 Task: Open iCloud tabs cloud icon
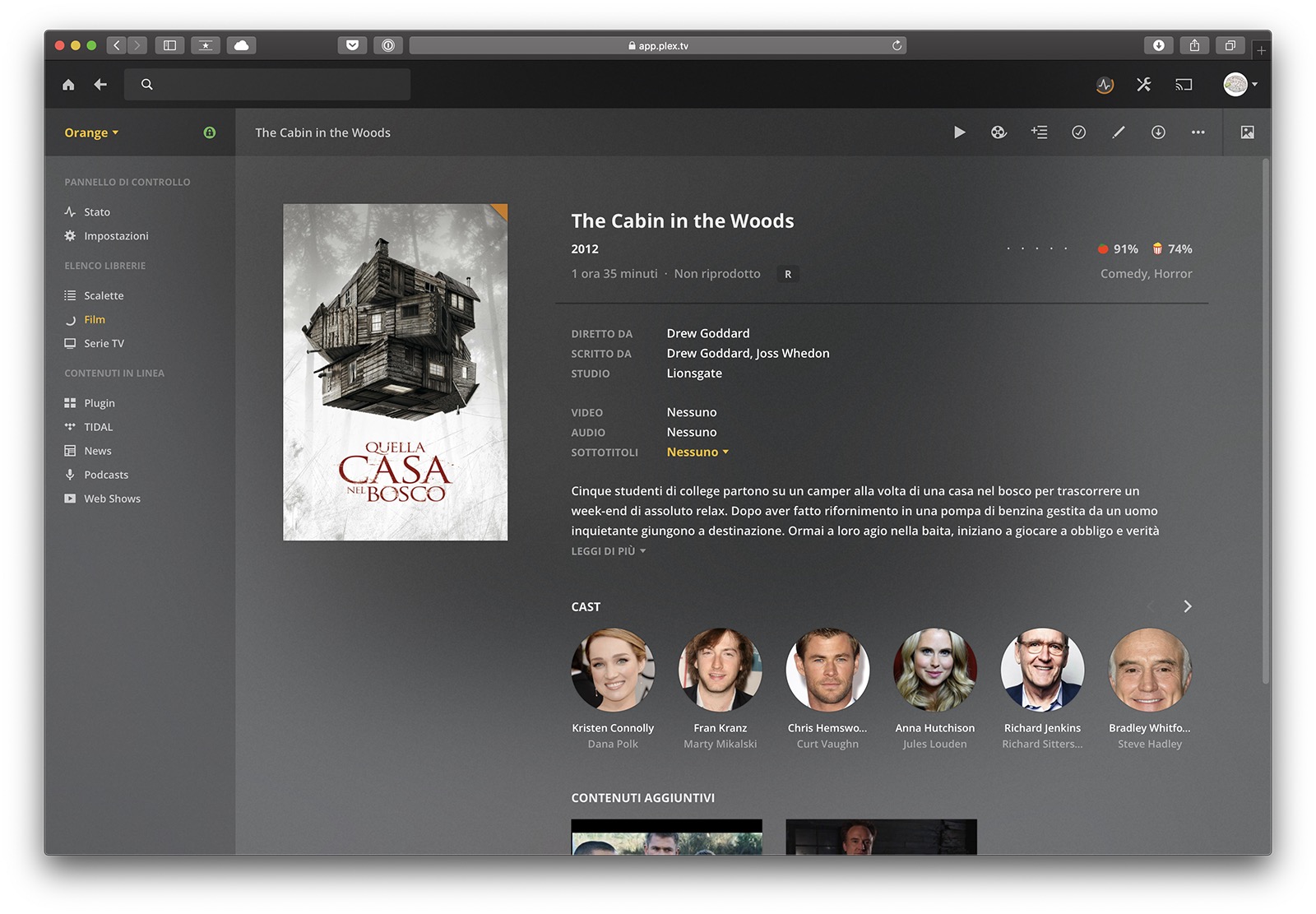(x=242, y=45)
